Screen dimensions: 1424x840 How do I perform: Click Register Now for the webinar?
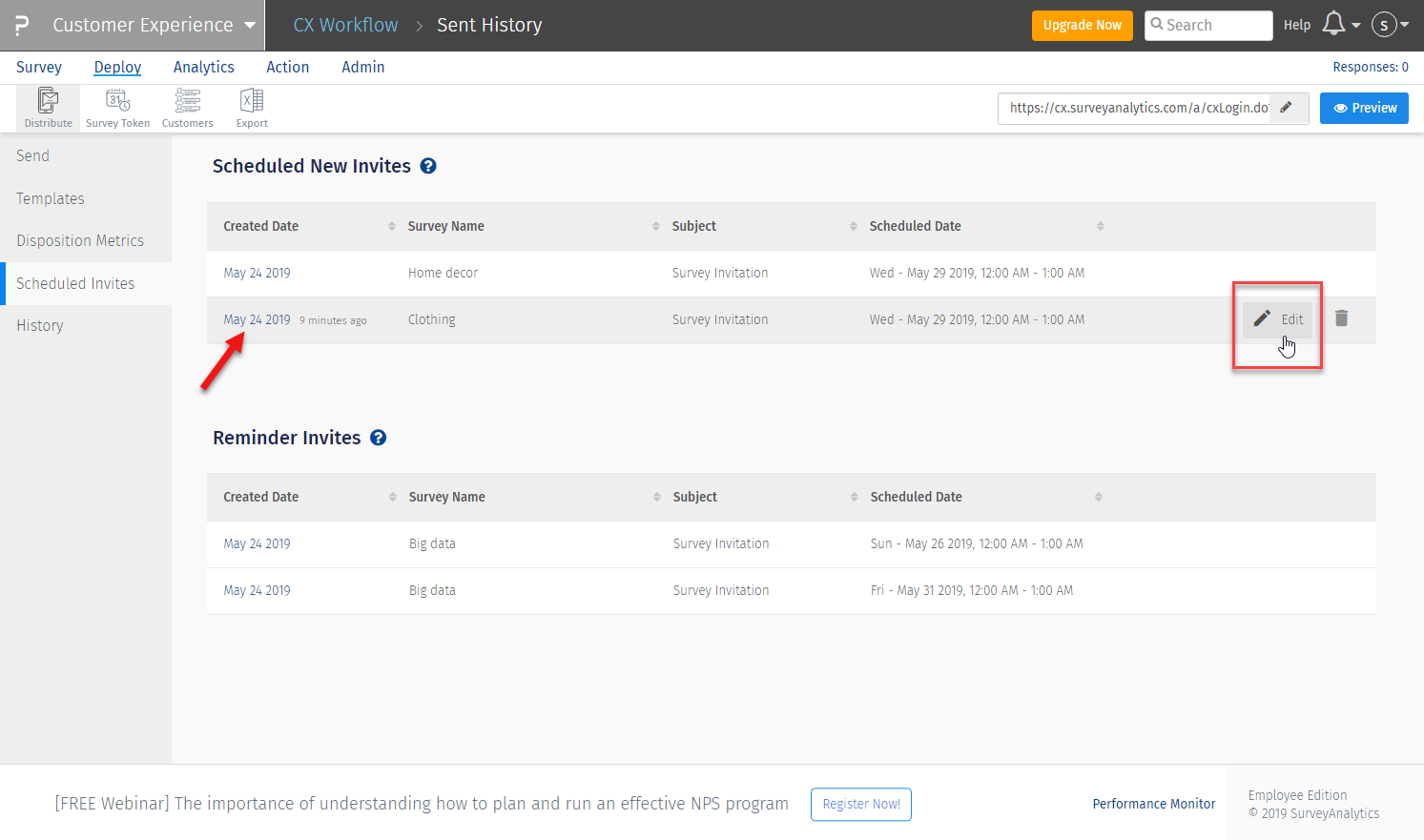(860, 804)
